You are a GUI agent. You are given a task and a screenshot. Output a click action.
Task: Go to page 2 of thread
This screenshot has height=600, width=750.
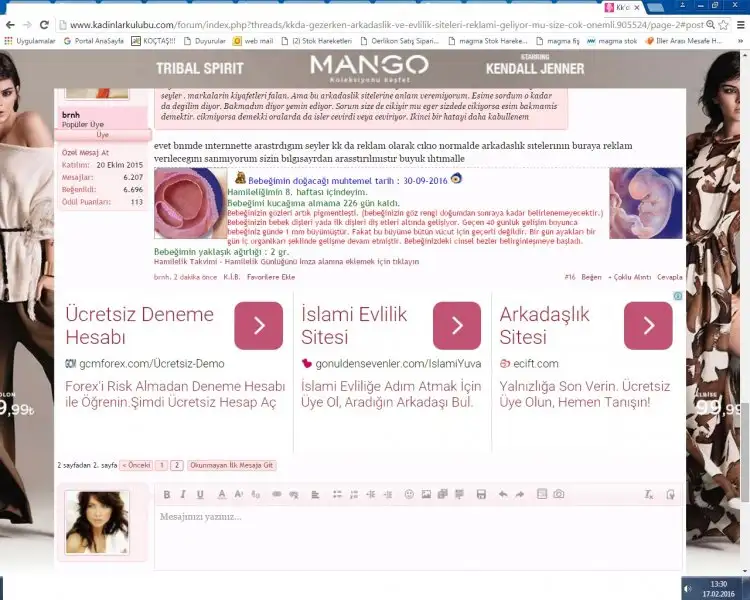pyautogui.click(x=176, y=465)
